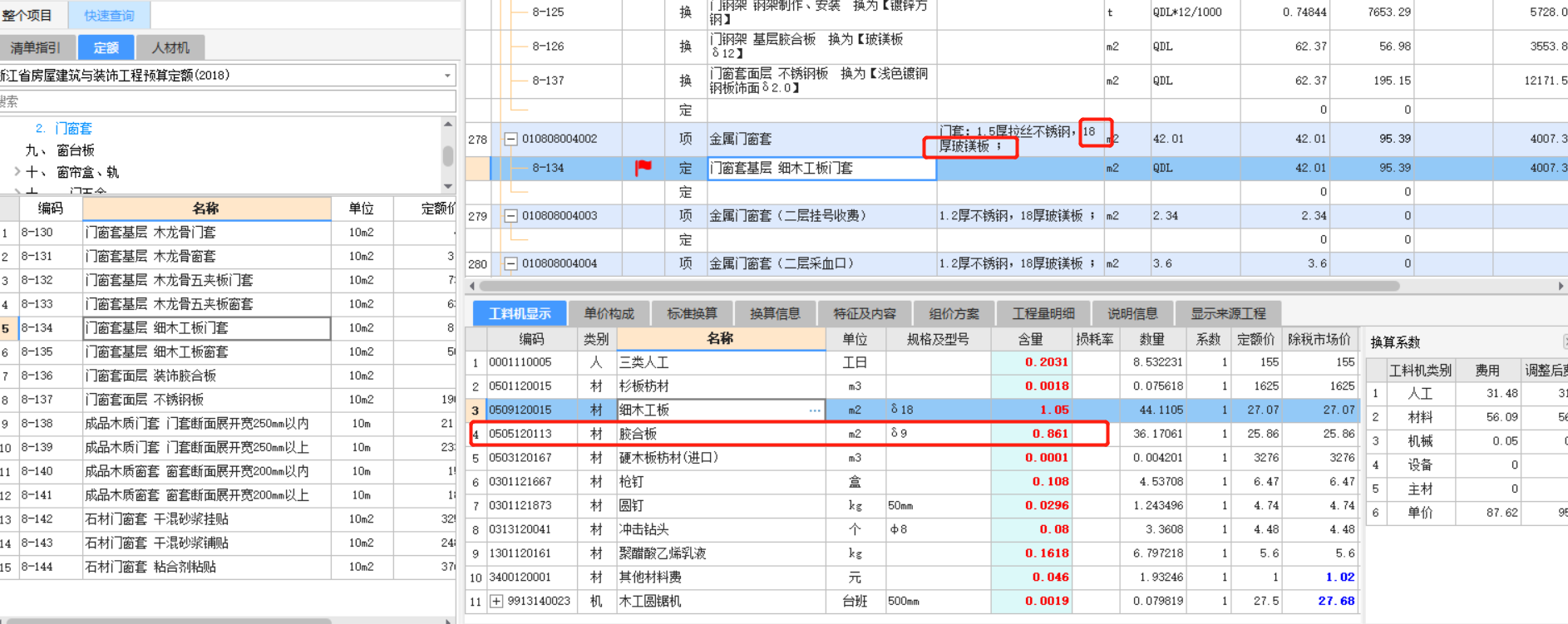Click the 规格及型号 column header
Screen dimensions: 1568x624
[x=938, y=339]
